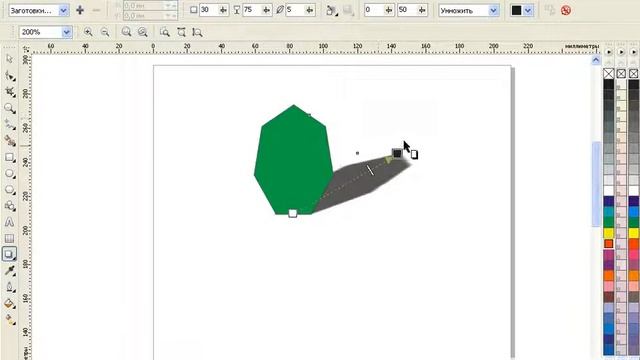Select the Freehand drawing tool
Screen dimensions: 640x360
tap(9, 124)
